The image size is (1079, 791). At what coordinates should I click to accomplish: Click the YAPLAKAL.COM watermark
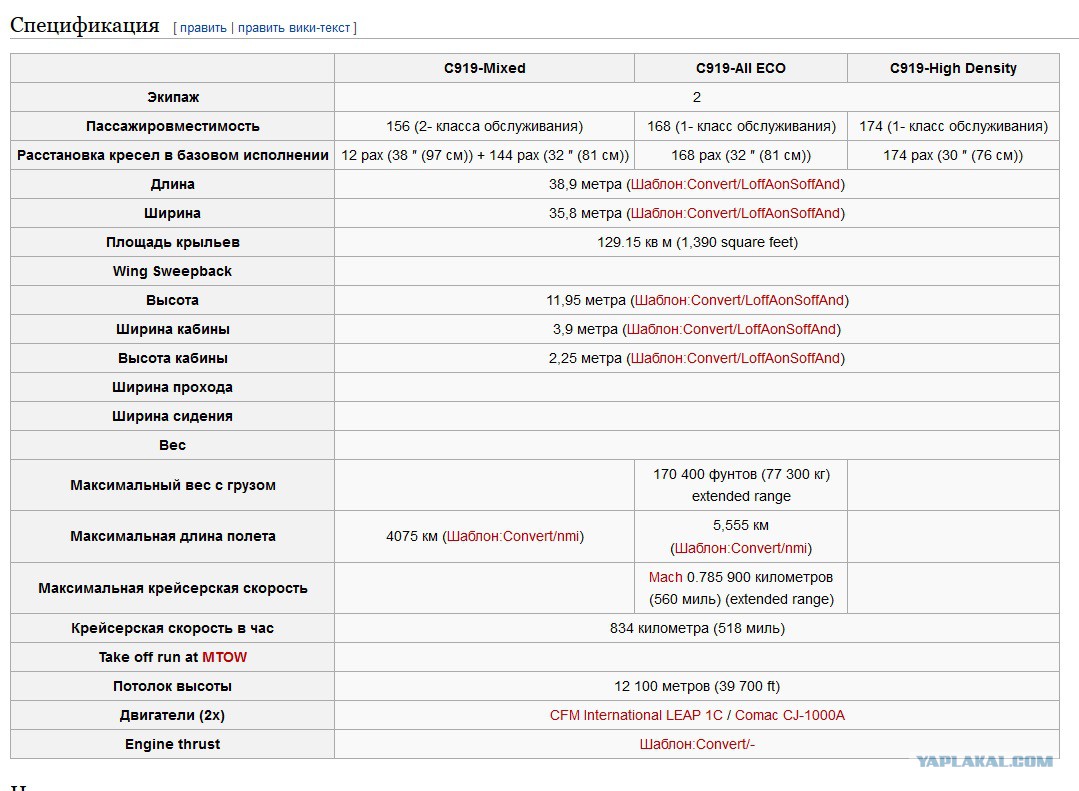[x=984, y=761]
